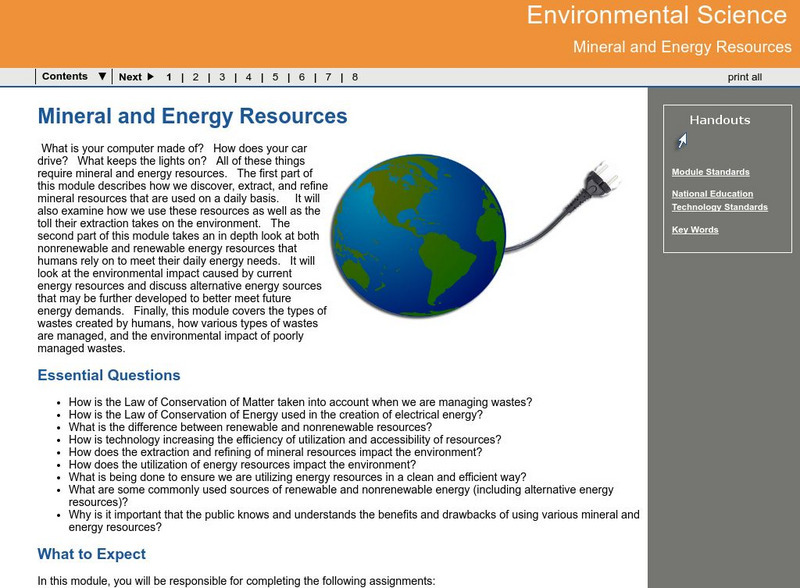Open page 6 of the module
Image resolution: width=800 pixels, height=588 pixels.
click(x=302, y=77)
